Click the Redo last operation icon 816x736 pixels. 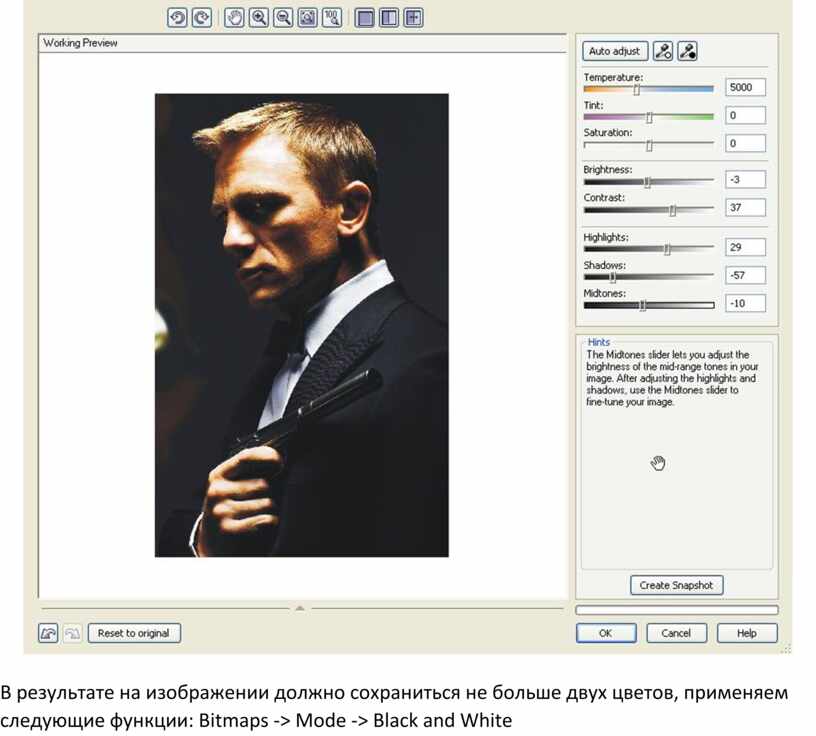(x=72, y=633)
